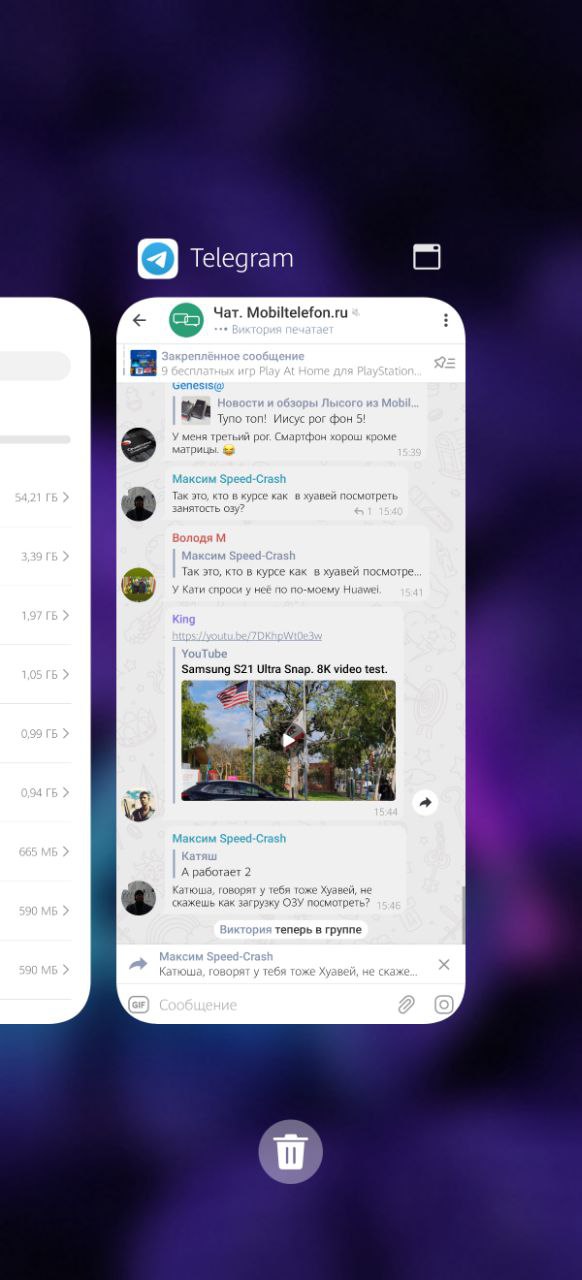Tap the Samsung S21 Ultra Snap video title
Screen dimensions: 582x1280
point(284,669)
